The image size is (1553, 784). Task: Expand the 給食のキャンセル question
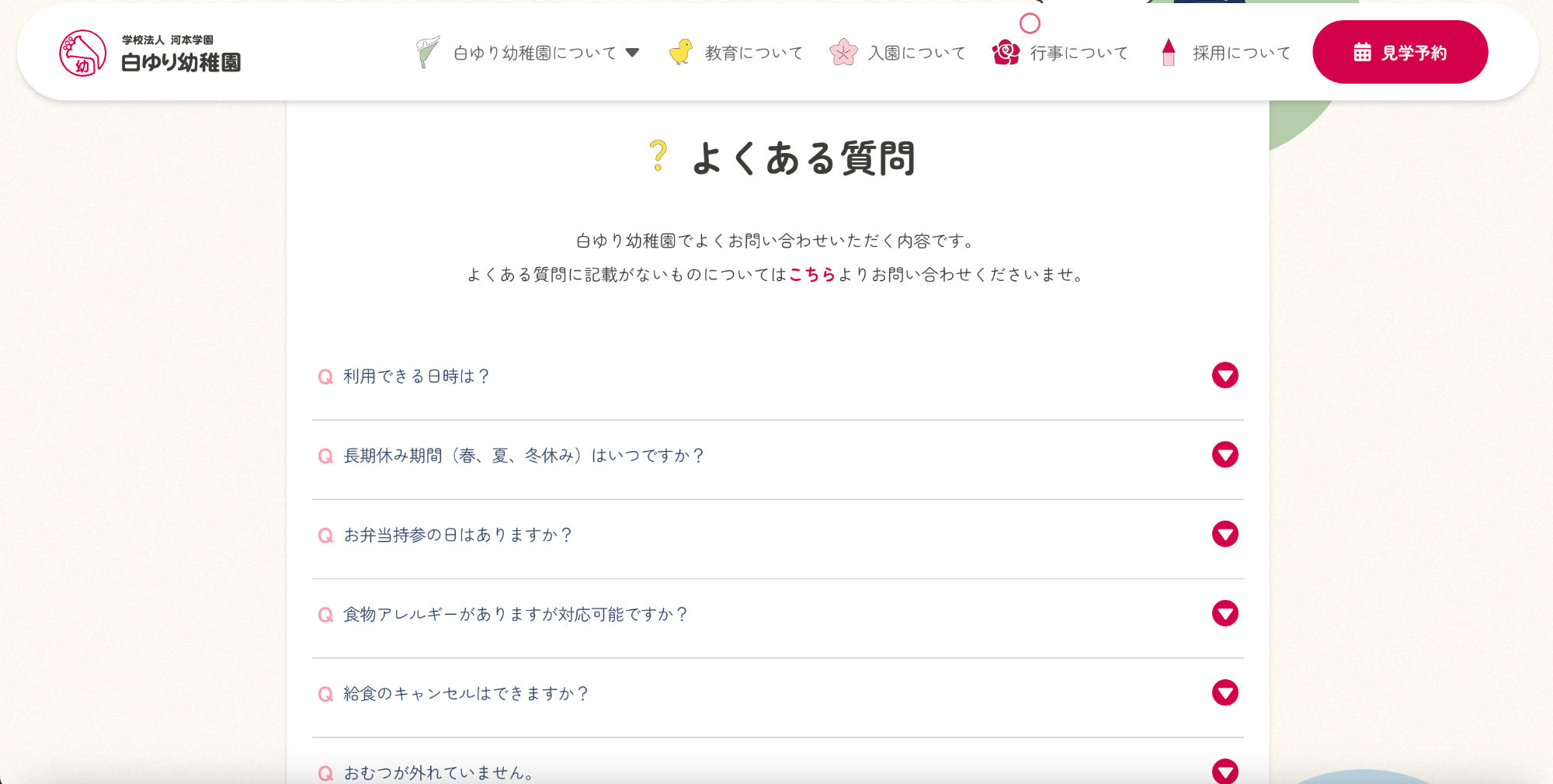tap(1225, 693)
